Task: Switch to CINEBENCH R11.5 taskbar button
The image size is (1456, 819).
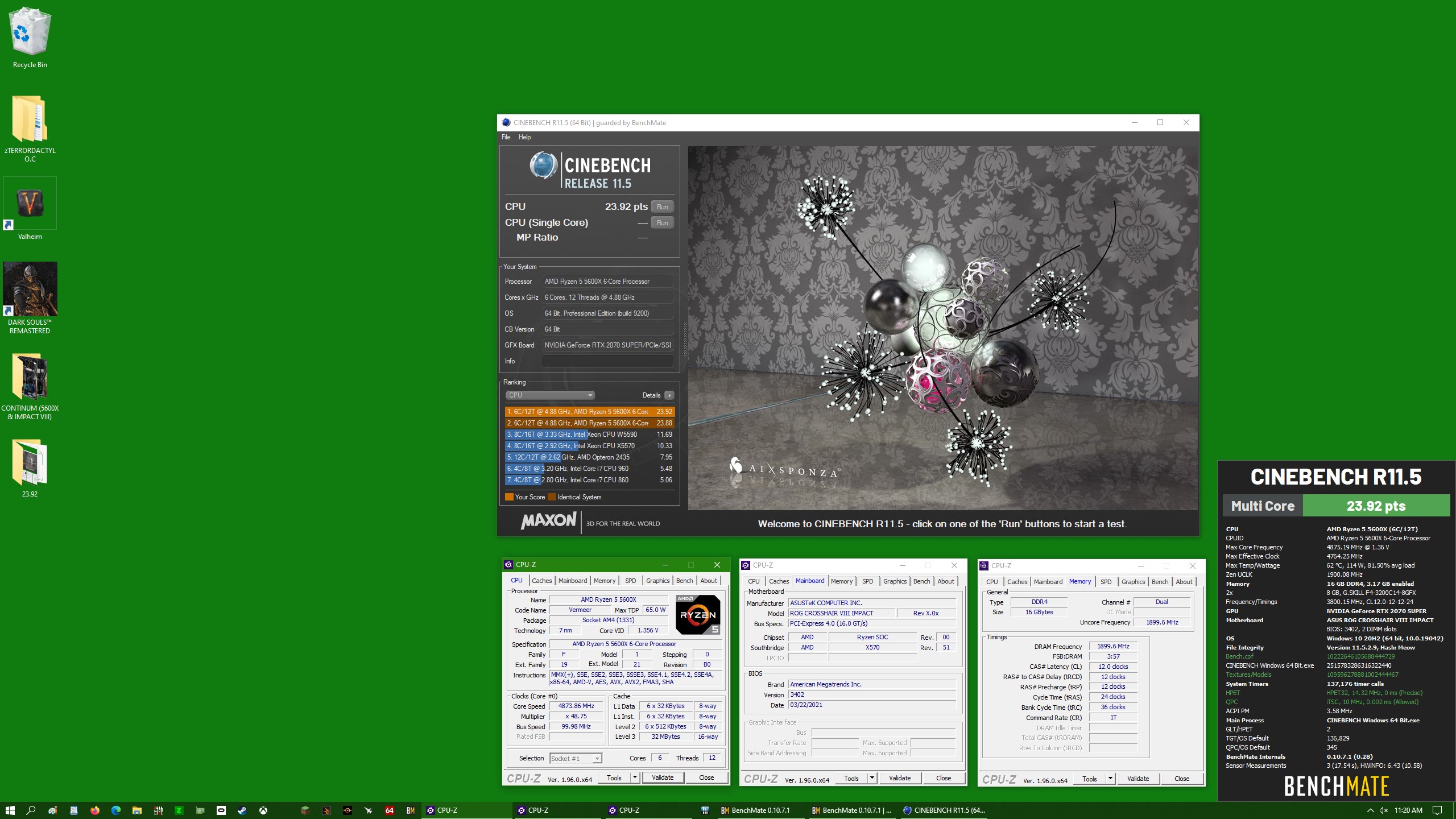Action: [944, 810]
